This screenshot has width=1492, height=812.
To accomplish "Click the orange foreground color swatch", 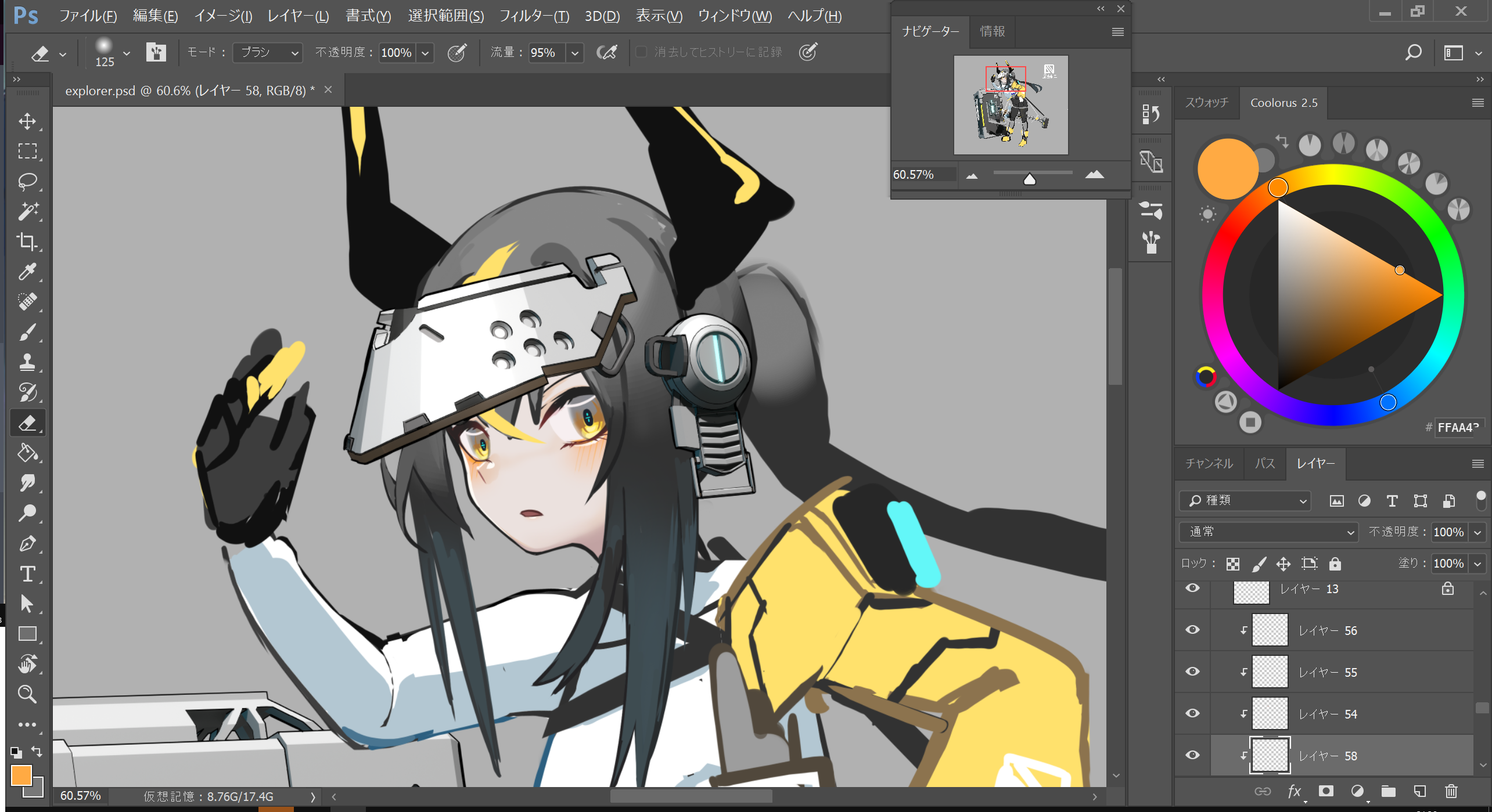I will click(x=21, y=775).
